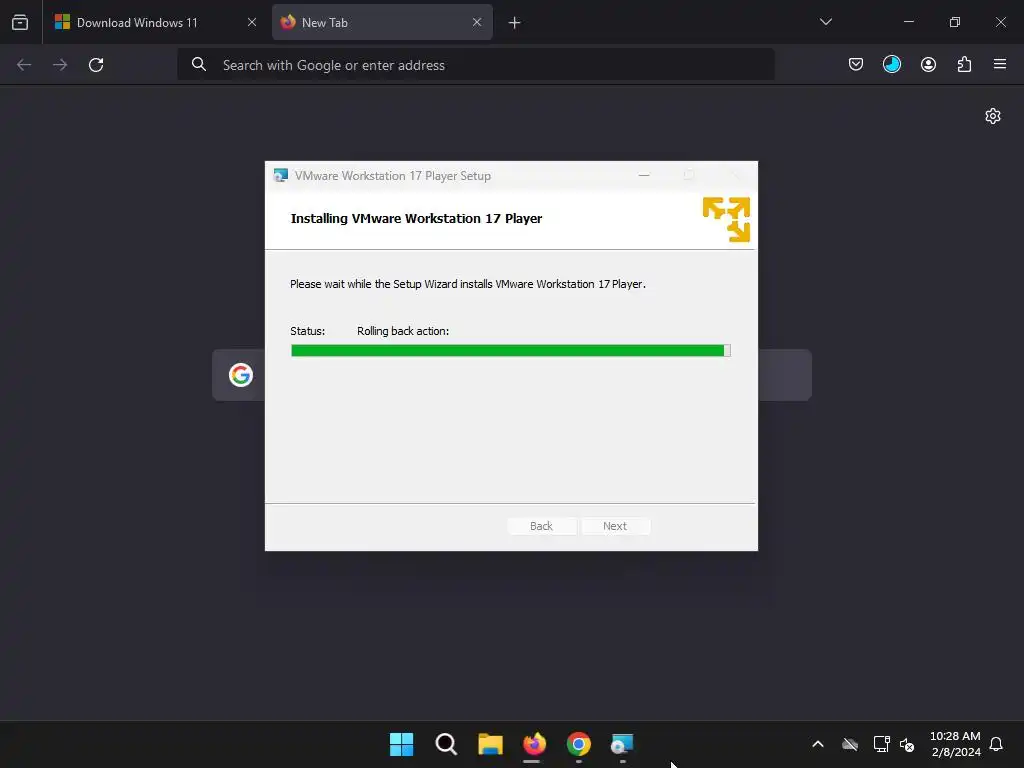Select the New Tab tab
Screen dimensions: 1024x768
click(x=382, y=22)
